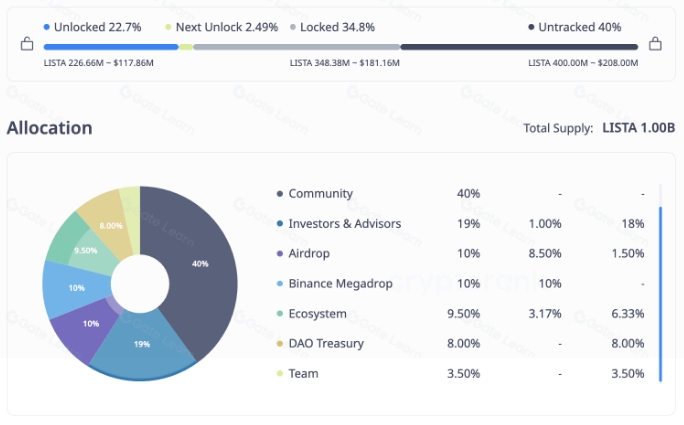This screenshot has height=425, width=684.
Task: Click Airdrop 1.50% locked value
Action: tap(628, 254)
